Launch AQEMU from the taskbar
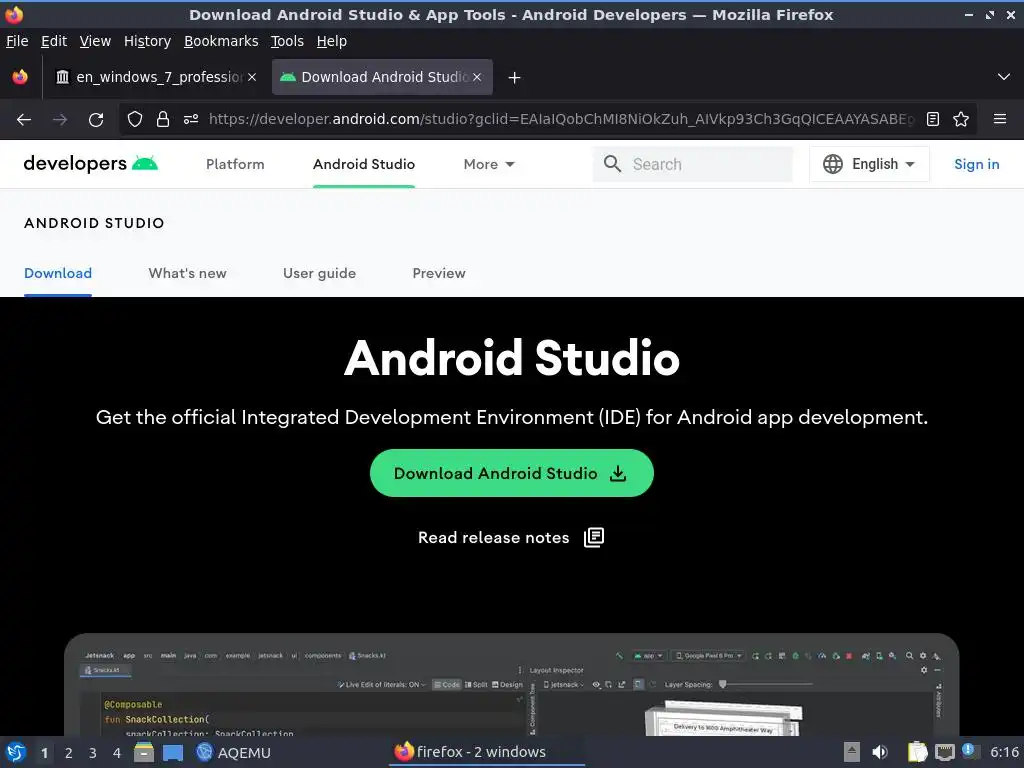Image resolution: width=1024 pixels, height=768 pixels. coord(233,752)
